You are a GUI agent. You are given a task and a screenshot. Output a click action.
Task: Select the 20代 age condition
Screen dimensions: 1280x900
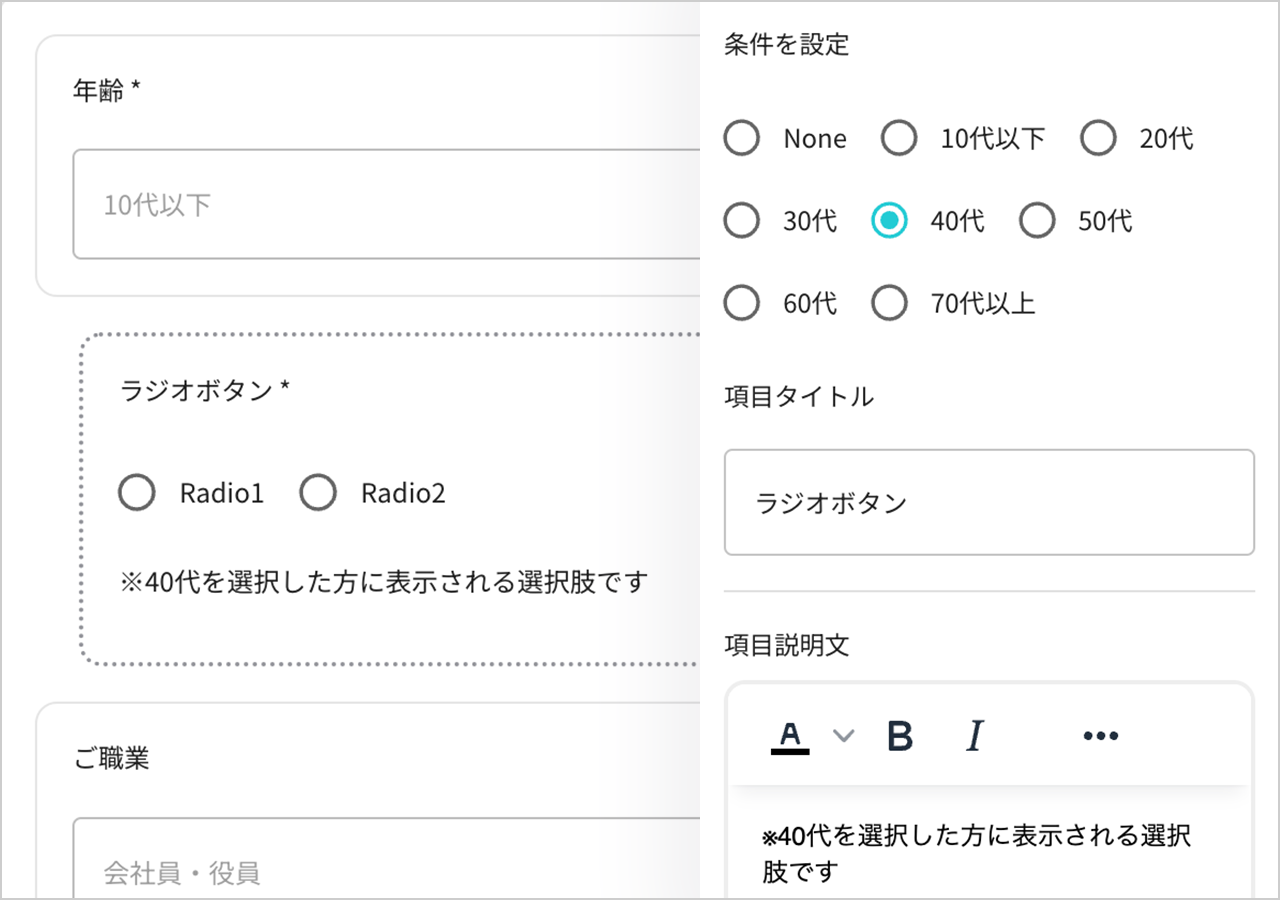coord(1098,138)
